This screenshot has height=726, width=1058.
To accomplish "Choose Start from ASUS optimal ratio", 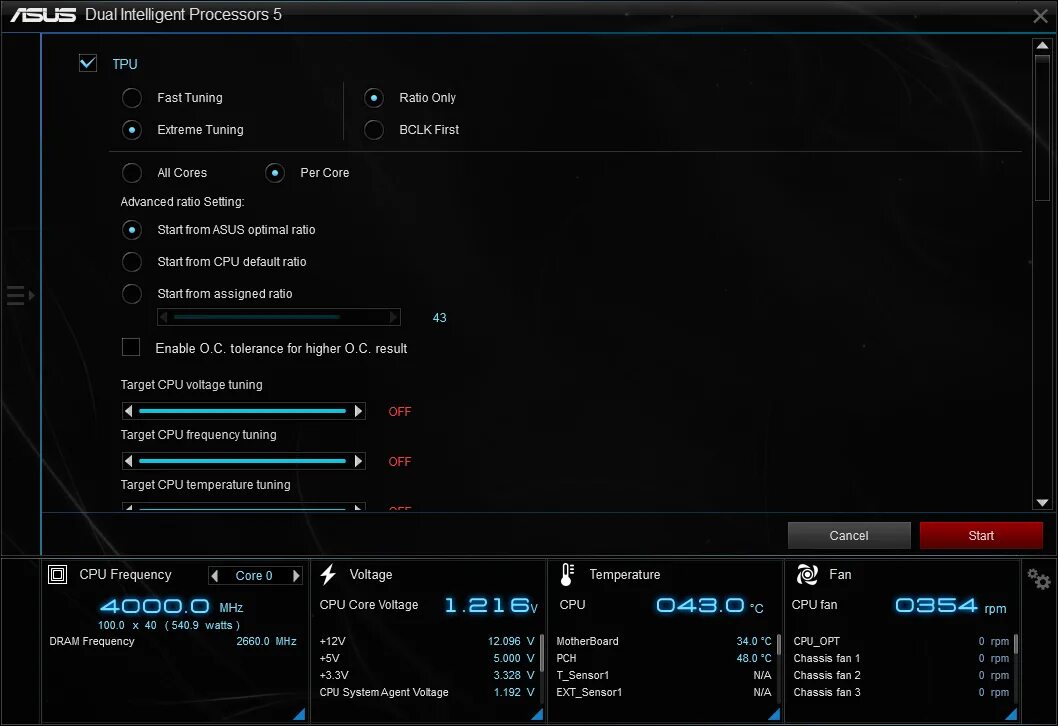I will 132,230.
